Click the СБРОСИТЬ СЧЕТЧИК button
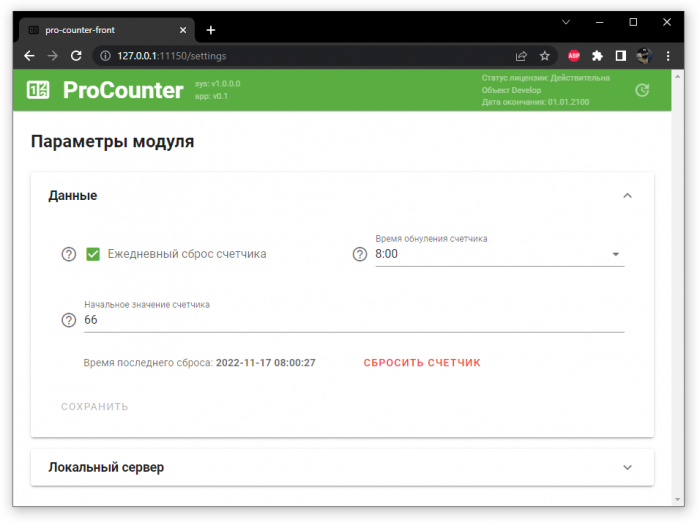The width and height of the screenshot is (700, 523). (422, 363)
